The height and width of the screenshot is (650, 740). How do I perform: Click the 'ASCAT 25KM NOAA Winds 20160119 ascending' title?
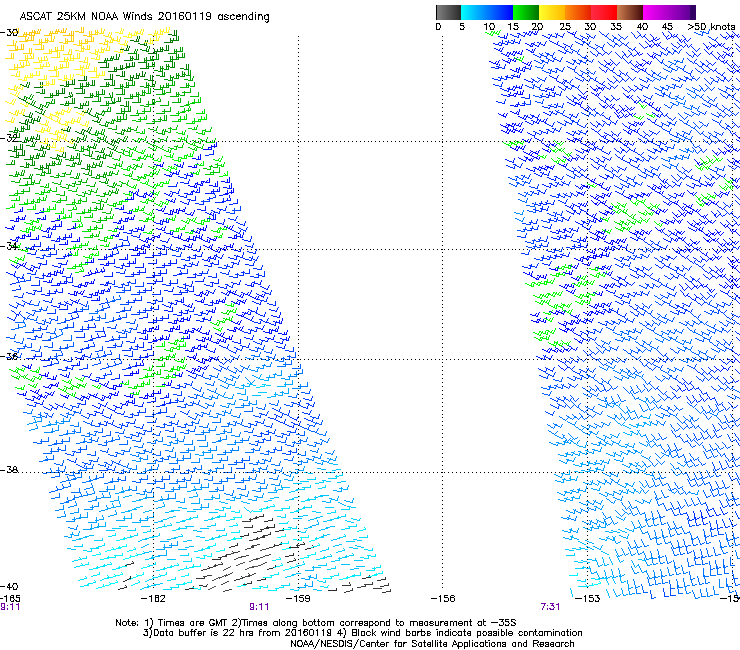pyautogui.click(x=144, y=17)
